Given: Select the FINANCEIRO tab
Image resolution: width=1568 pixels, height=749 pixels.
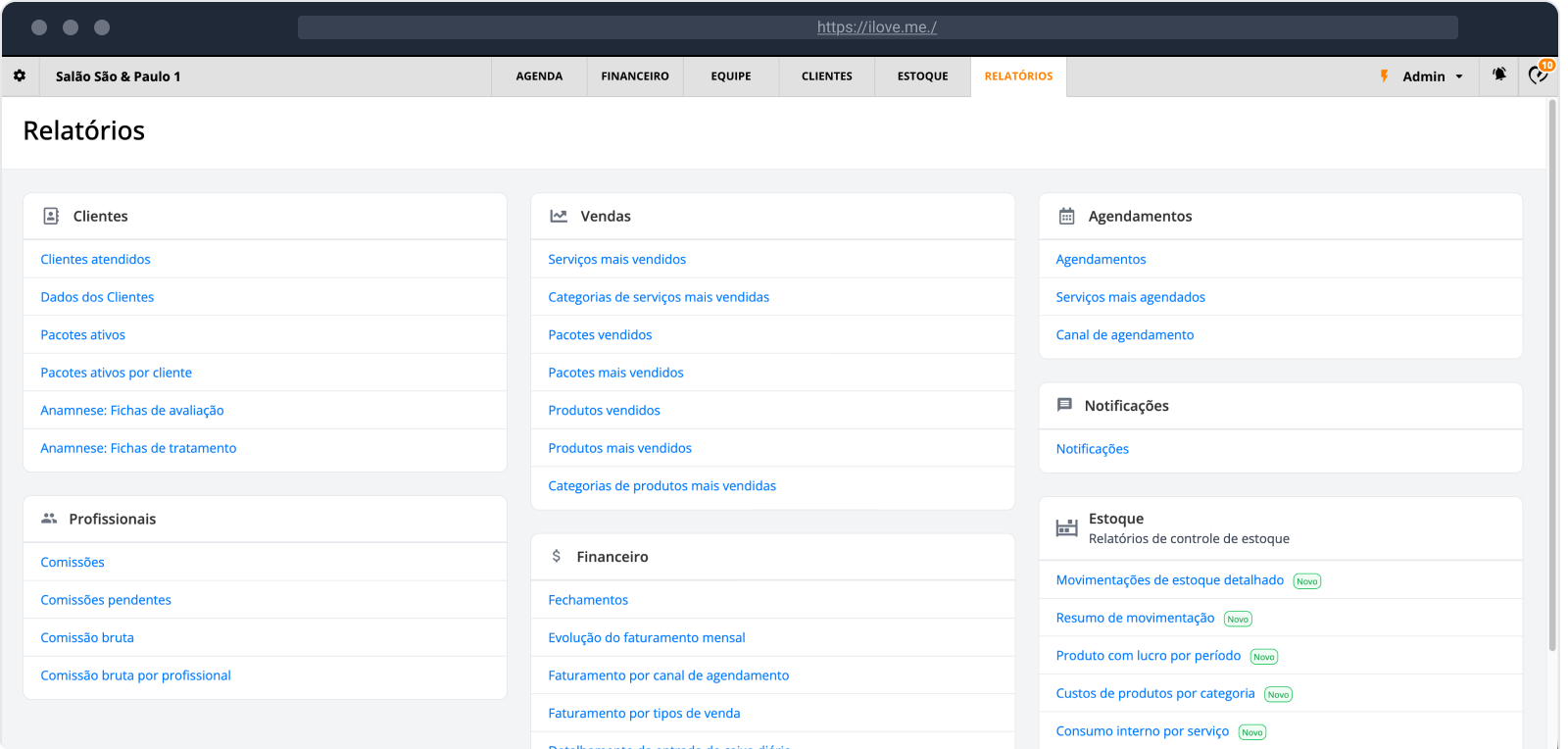Looking at the screenshot, I should (x=635, y=76).
